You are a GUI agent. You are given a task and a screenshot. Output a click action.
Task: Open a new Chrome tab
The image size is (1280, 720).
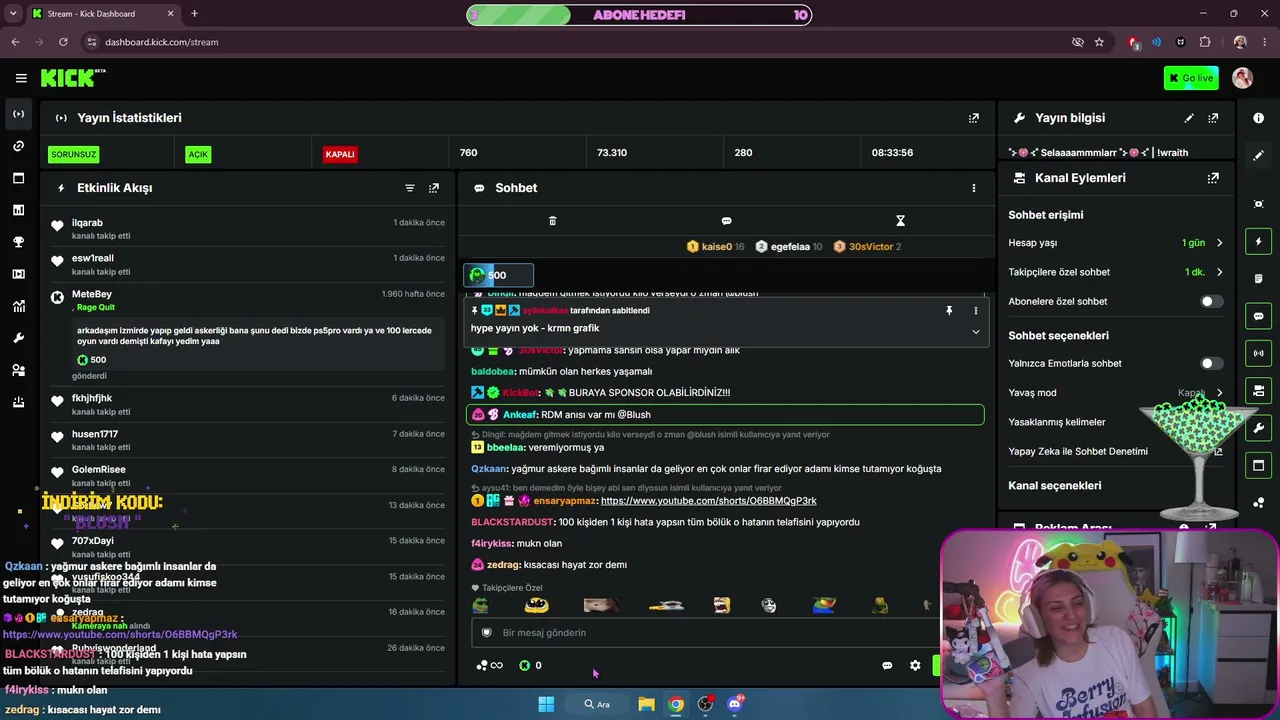pyautogui.click(x=194, y=14)
